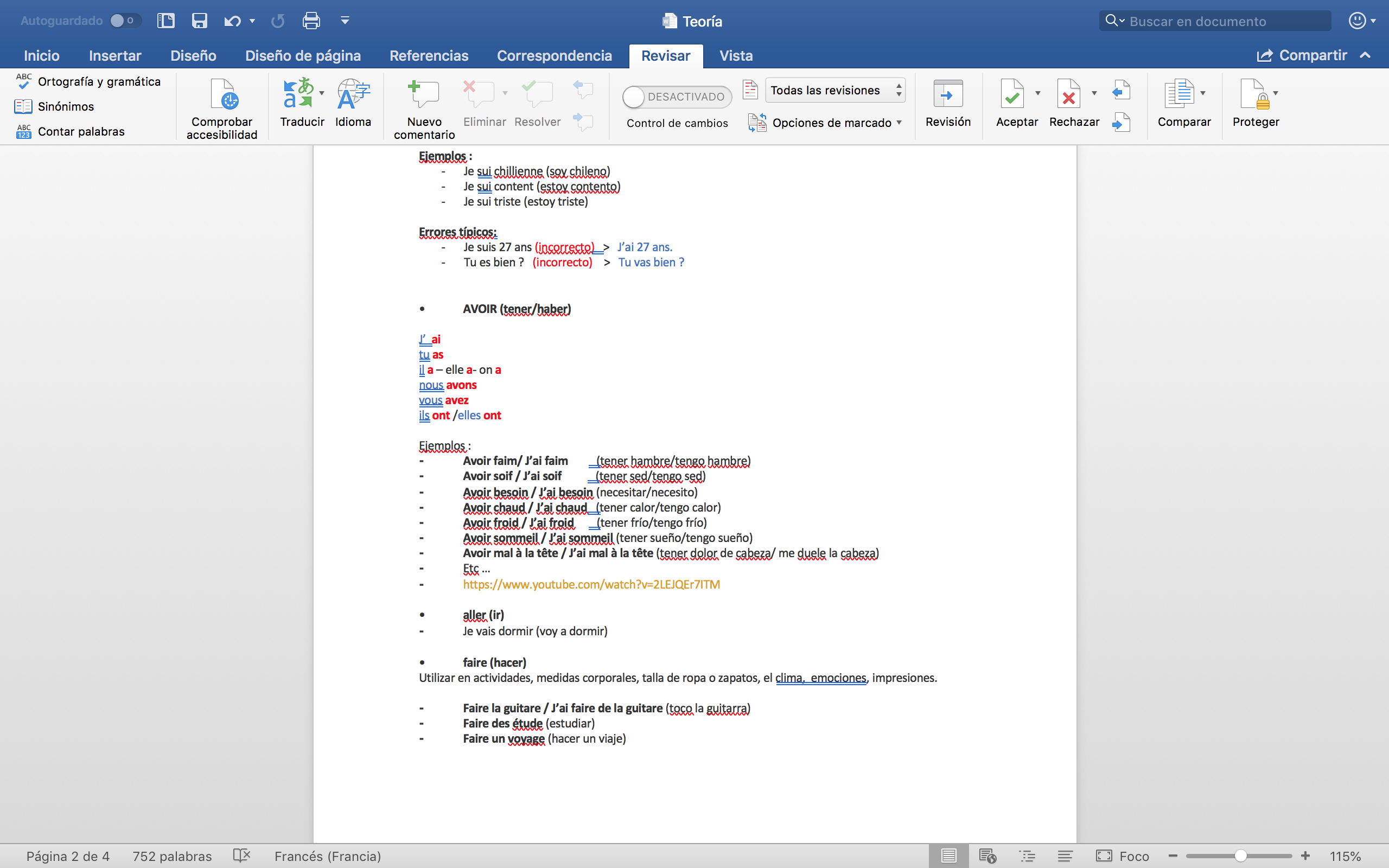The height and width of the screenshot is (868, 1389).
Task: Switch to the Referencias tab
Action: point(429,56)
